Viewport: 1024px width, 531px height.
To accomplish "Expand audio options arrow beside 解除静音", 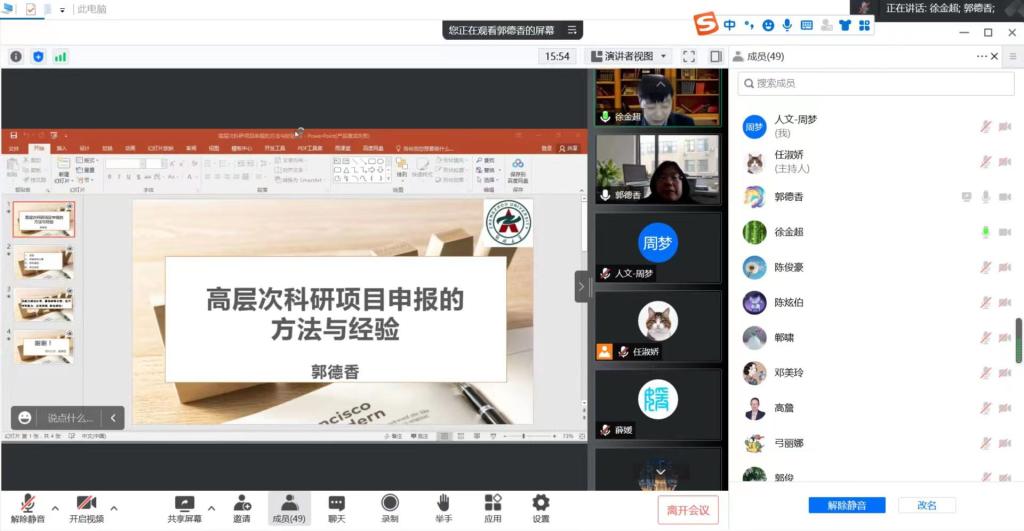I will 55,507.
